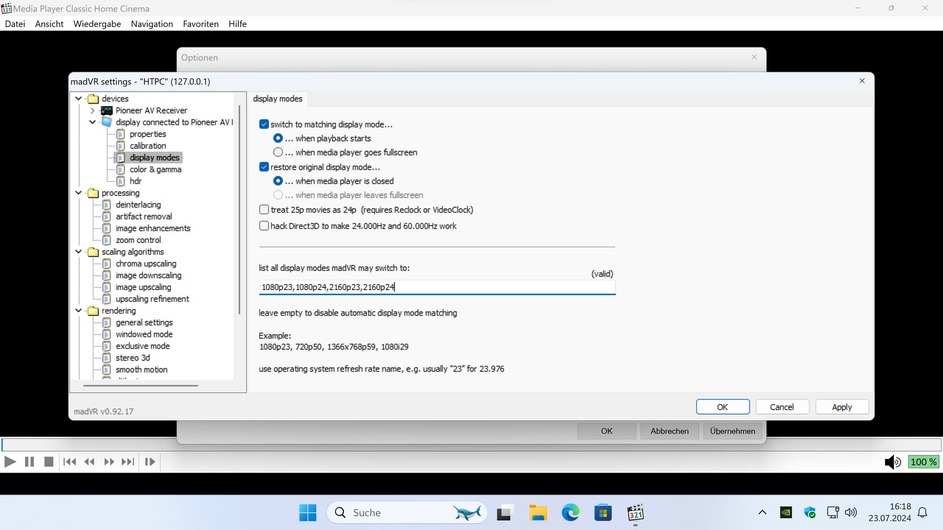Screen dimensions: 943x530
Task: Mute via the speaker icon in the player
Action: pyautogui.click(x=892, y=462)
